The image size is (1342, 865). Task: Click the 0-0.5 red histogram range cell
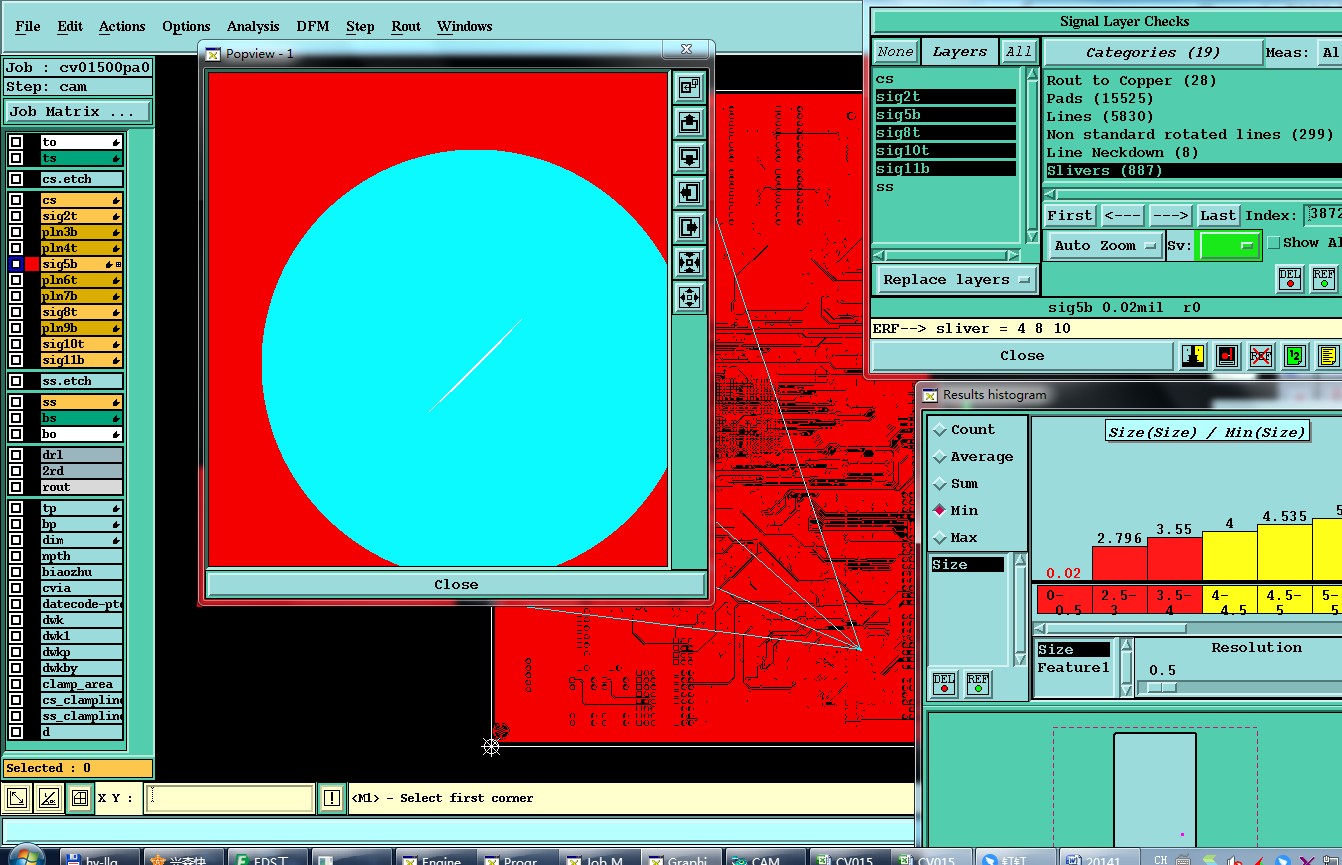[x=1063, y=601]
